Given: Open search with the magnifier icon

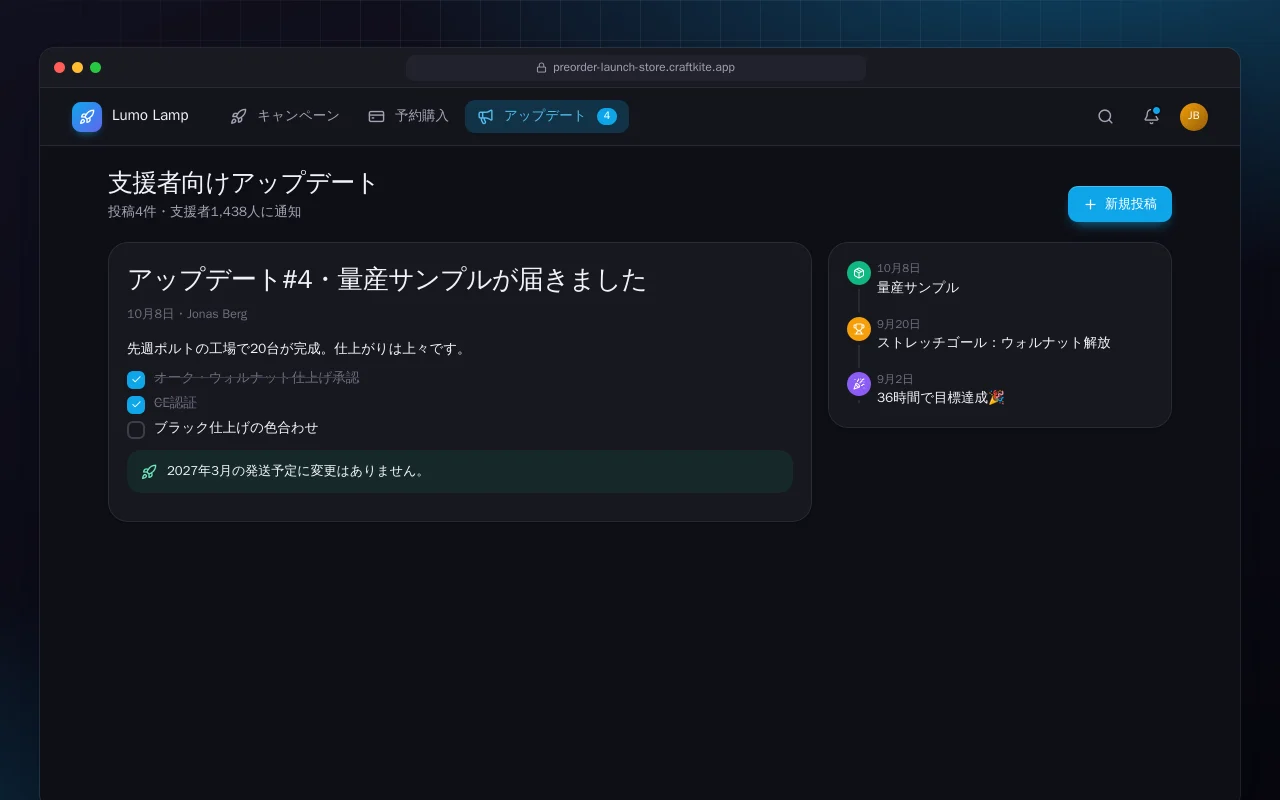Looking at the screenshot, I should coord(1105,116).
